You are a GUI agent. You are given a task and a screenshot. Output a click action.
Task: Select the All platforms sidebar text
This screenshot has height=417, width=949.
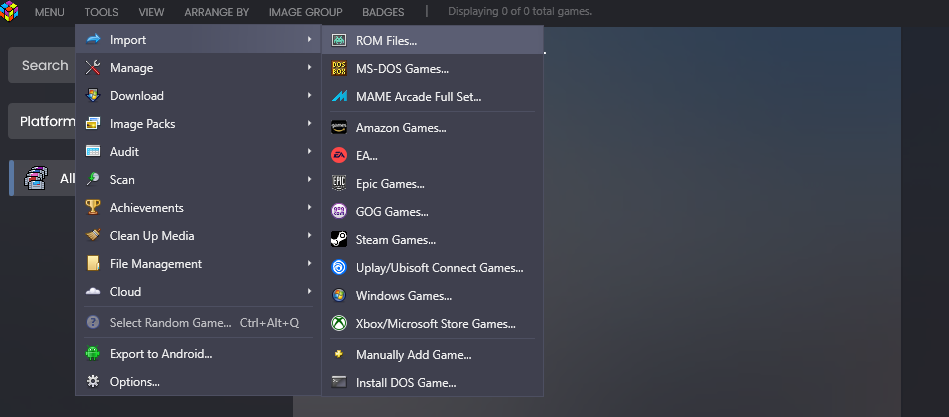67,179
